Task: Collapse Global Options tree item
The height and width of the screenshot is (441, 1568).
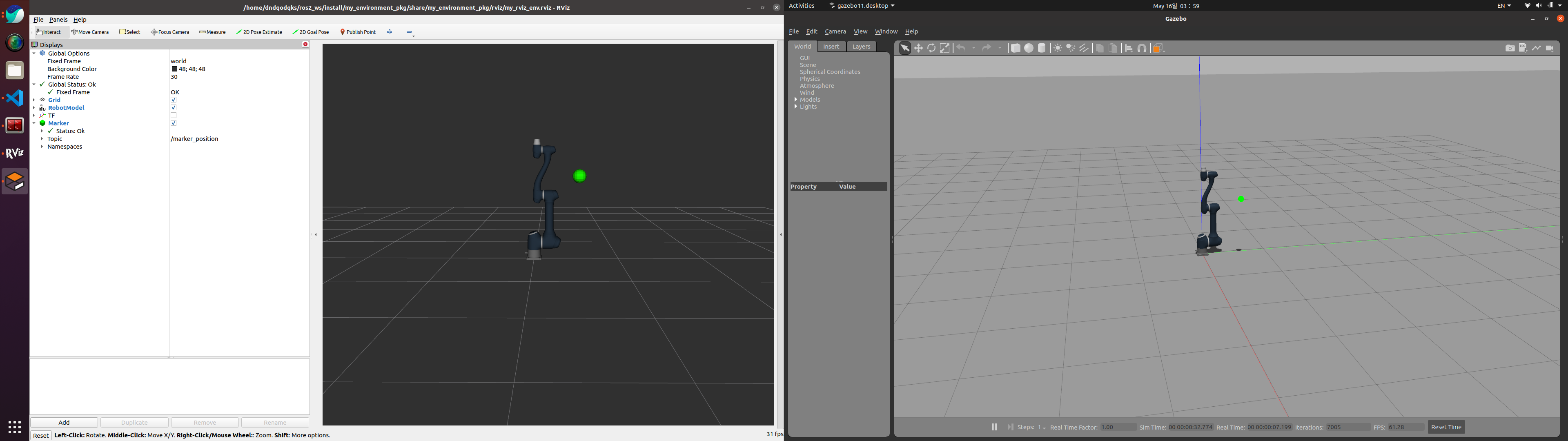Action: click(x=34, y=53)
